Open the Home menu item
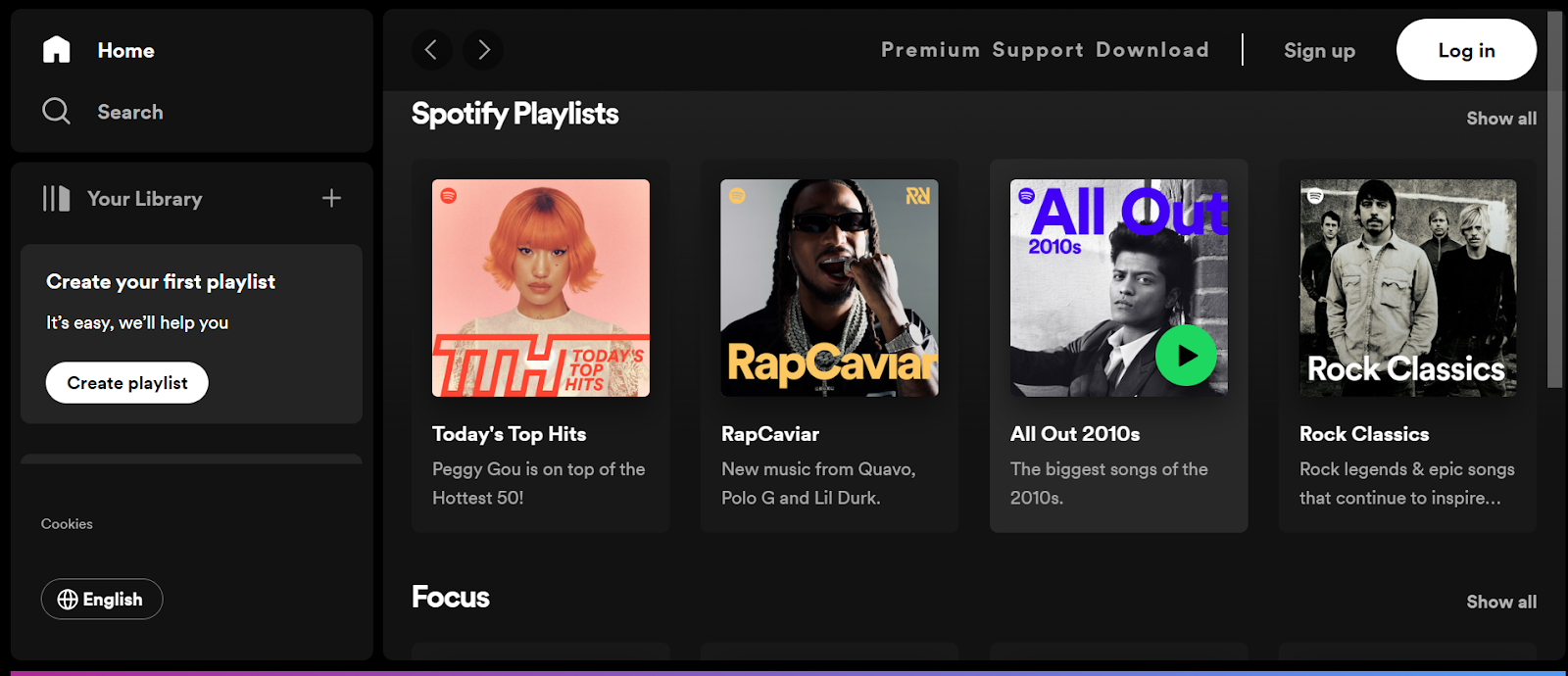Screen dimensions: 1568x676 point(125,51)
